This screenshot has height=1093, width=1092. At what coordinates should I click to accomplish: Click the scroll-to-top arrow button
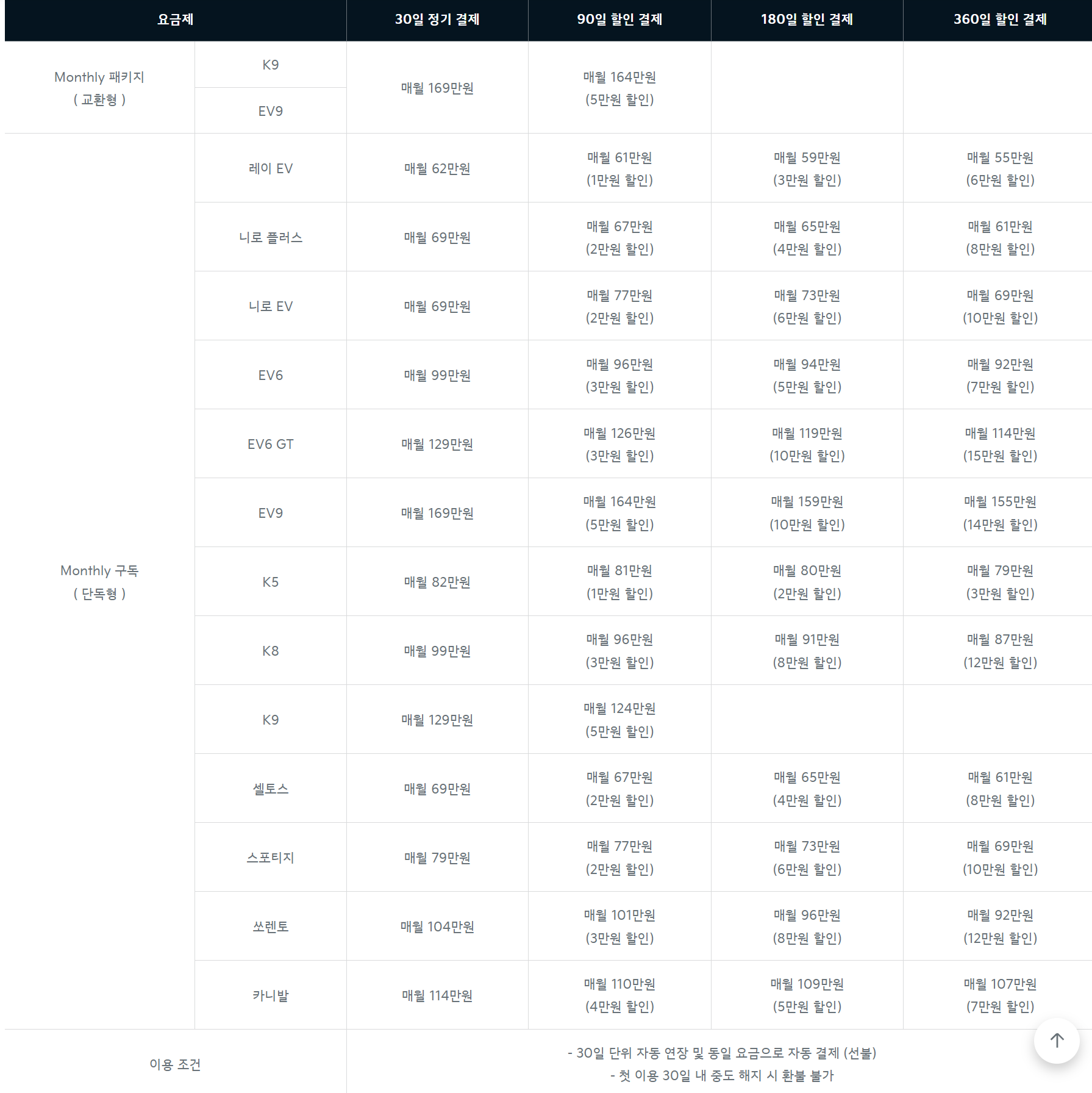click(x=1057, y=1041)
